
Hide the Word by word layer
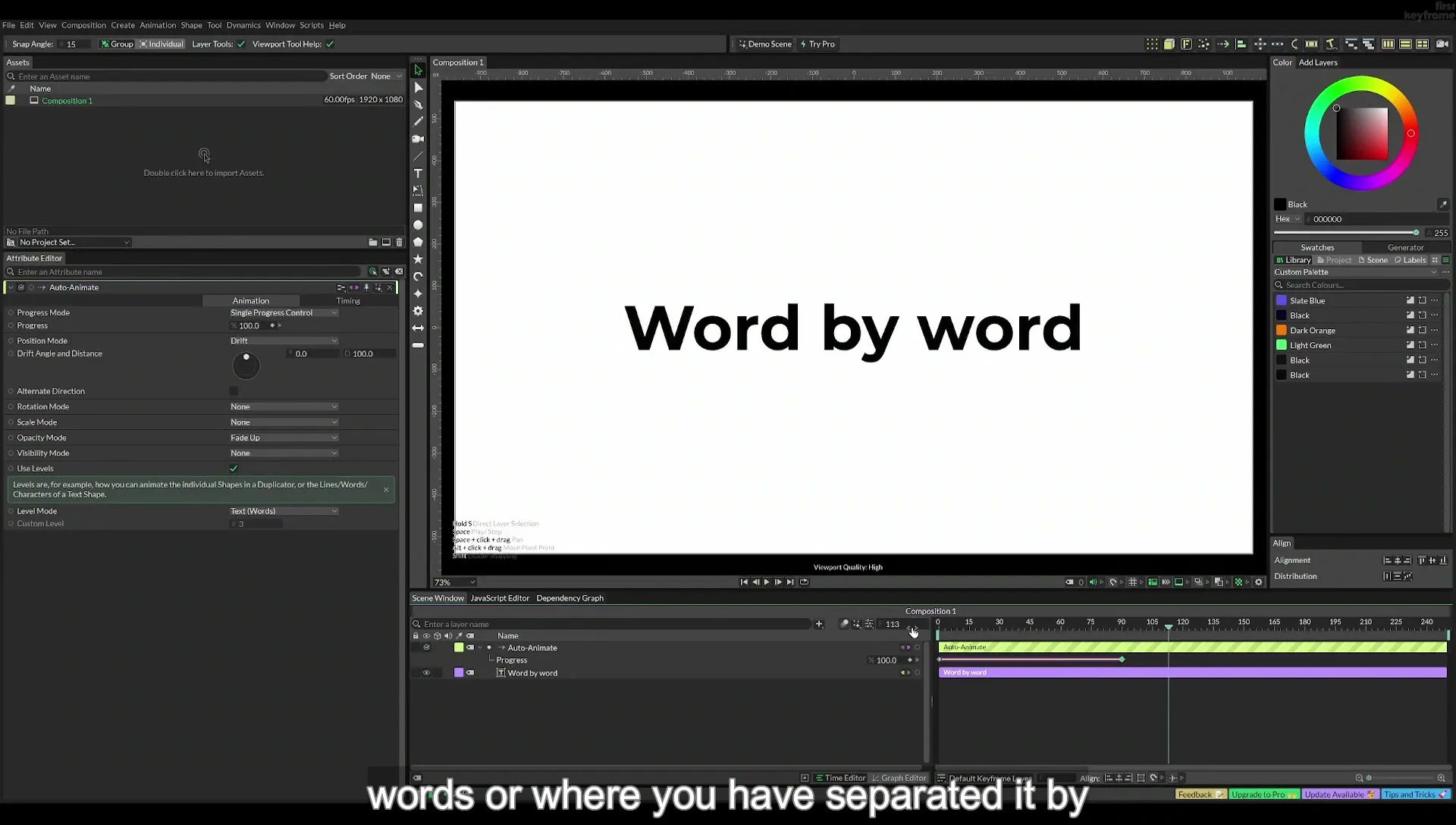coord(426,673)
